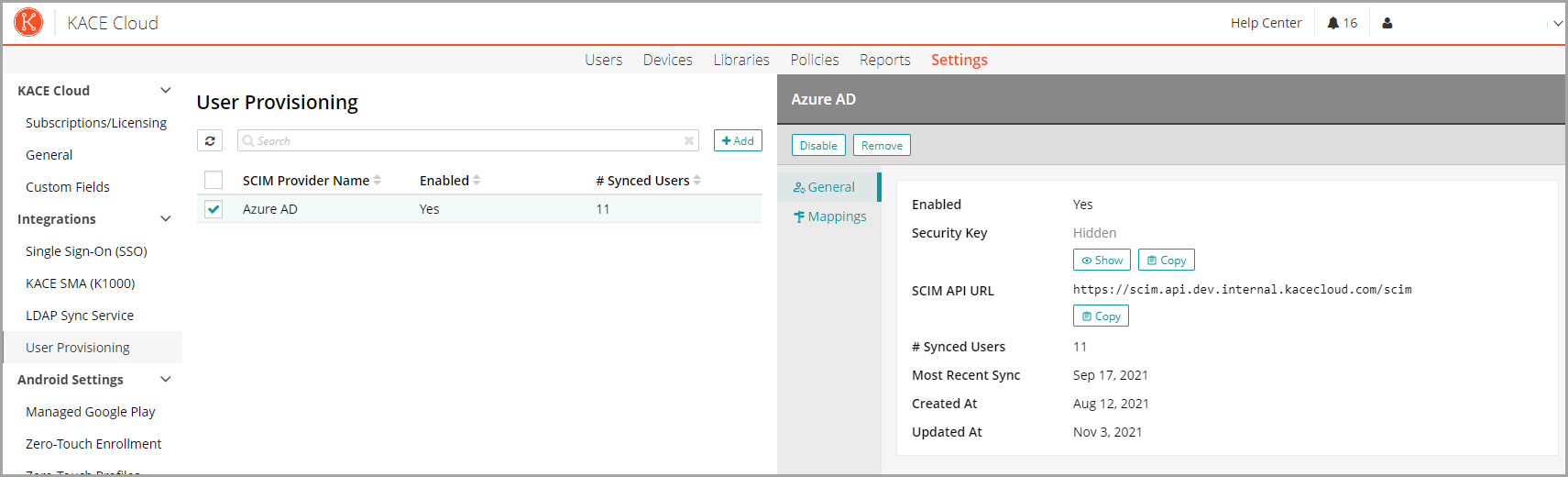
Task: Copy the SCIM API URL
Action: click(1101, 316)
